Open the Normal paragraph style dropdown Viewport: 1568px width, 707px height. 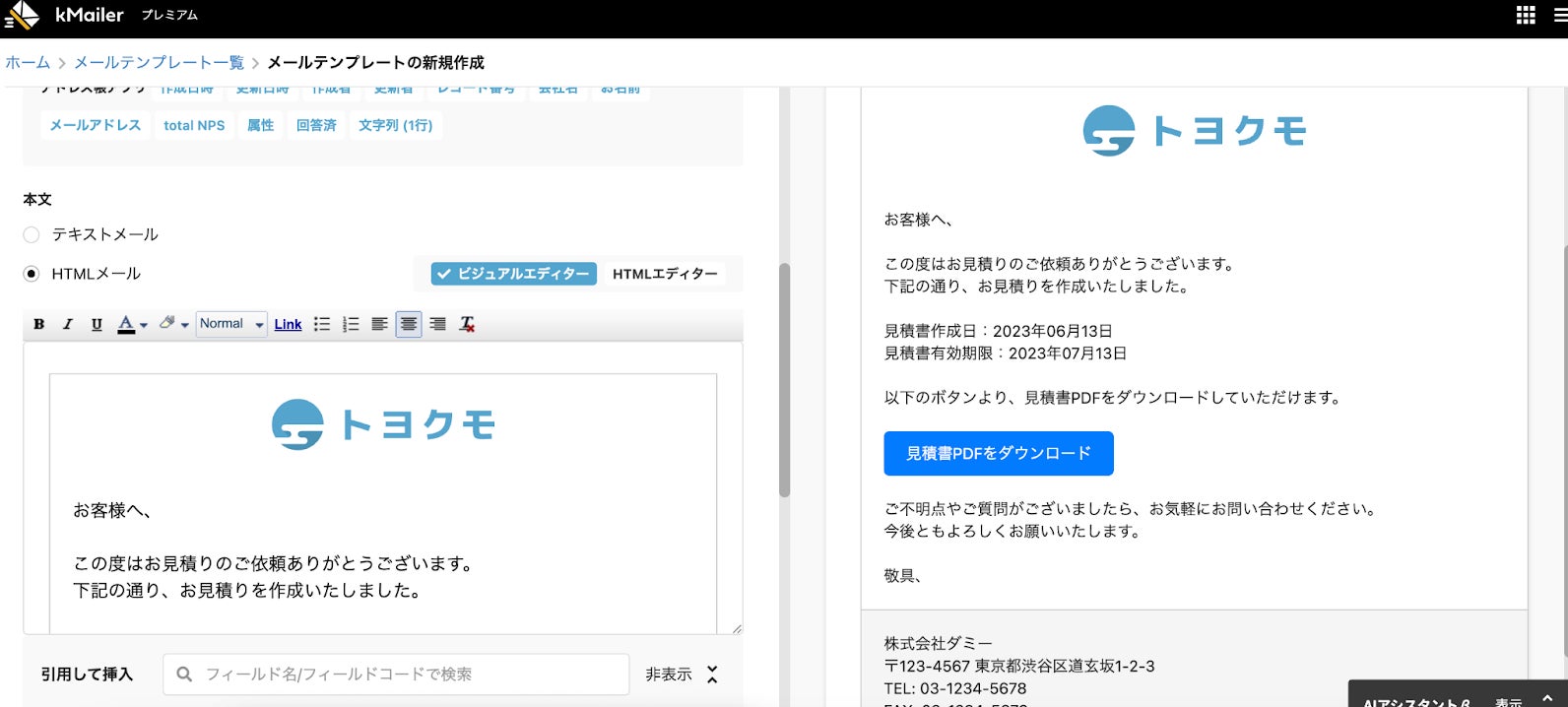(x=231, y=324)
